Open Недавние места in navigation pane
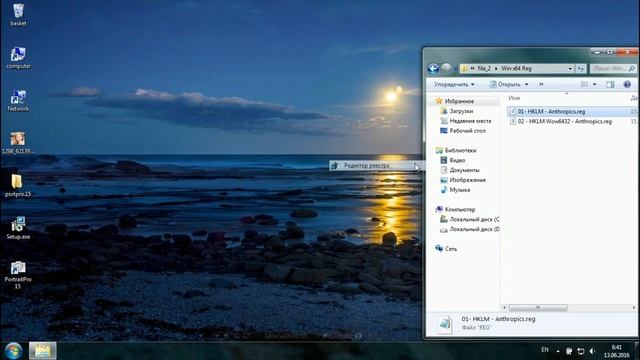 [470, 121]
